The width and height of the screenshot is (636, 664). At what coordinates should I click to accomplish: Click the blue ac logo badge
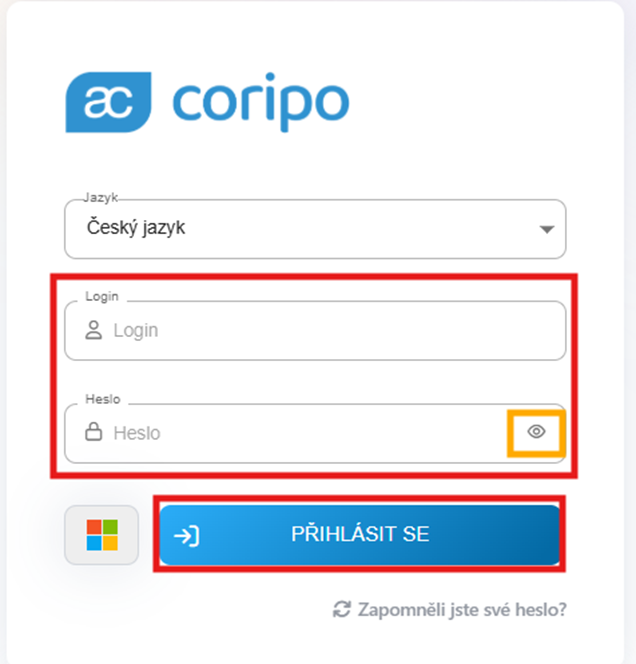108,102
